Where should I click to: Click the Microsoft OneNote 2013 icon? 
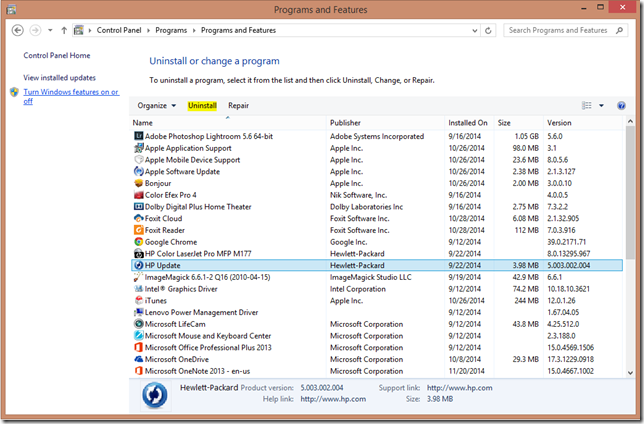[139, 371]
